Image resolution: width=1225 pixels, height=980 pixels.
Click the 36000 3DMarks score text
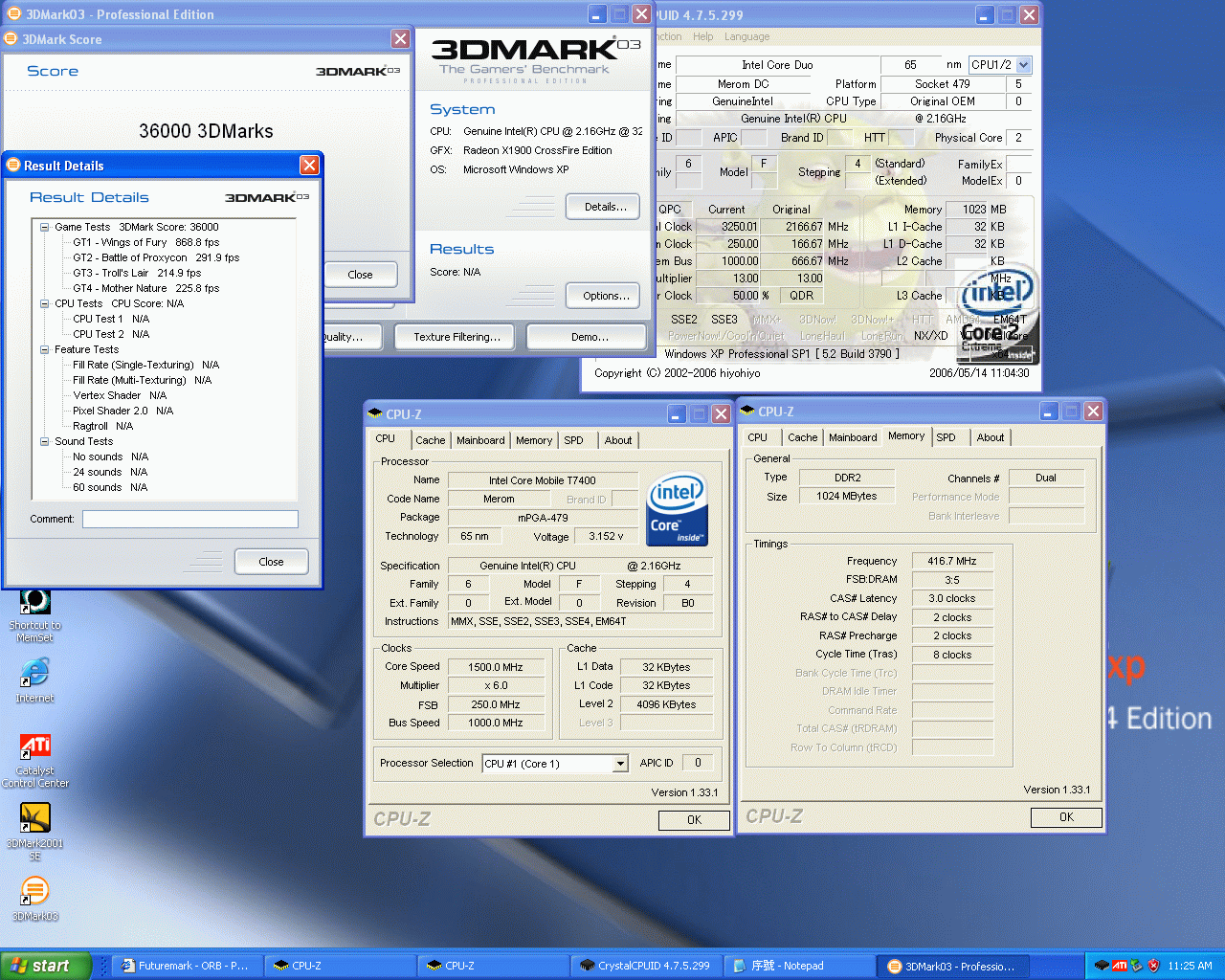click(206, 131)
